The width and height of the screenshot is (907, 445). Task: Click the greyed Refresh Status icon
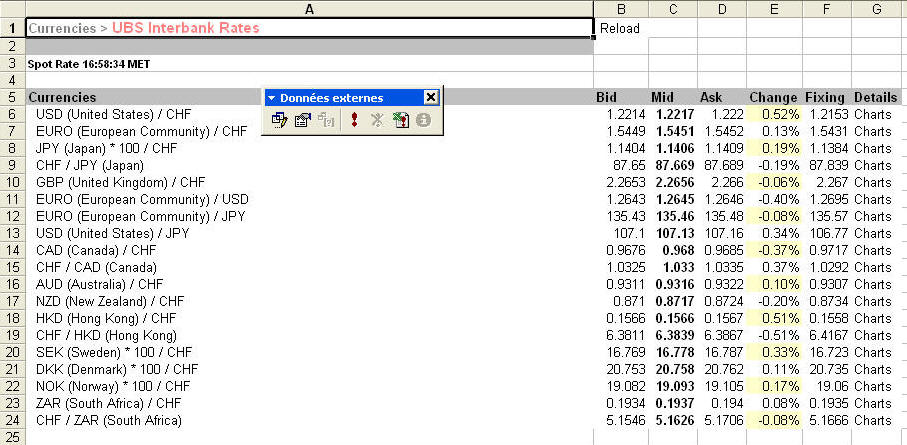coord(423,120)
